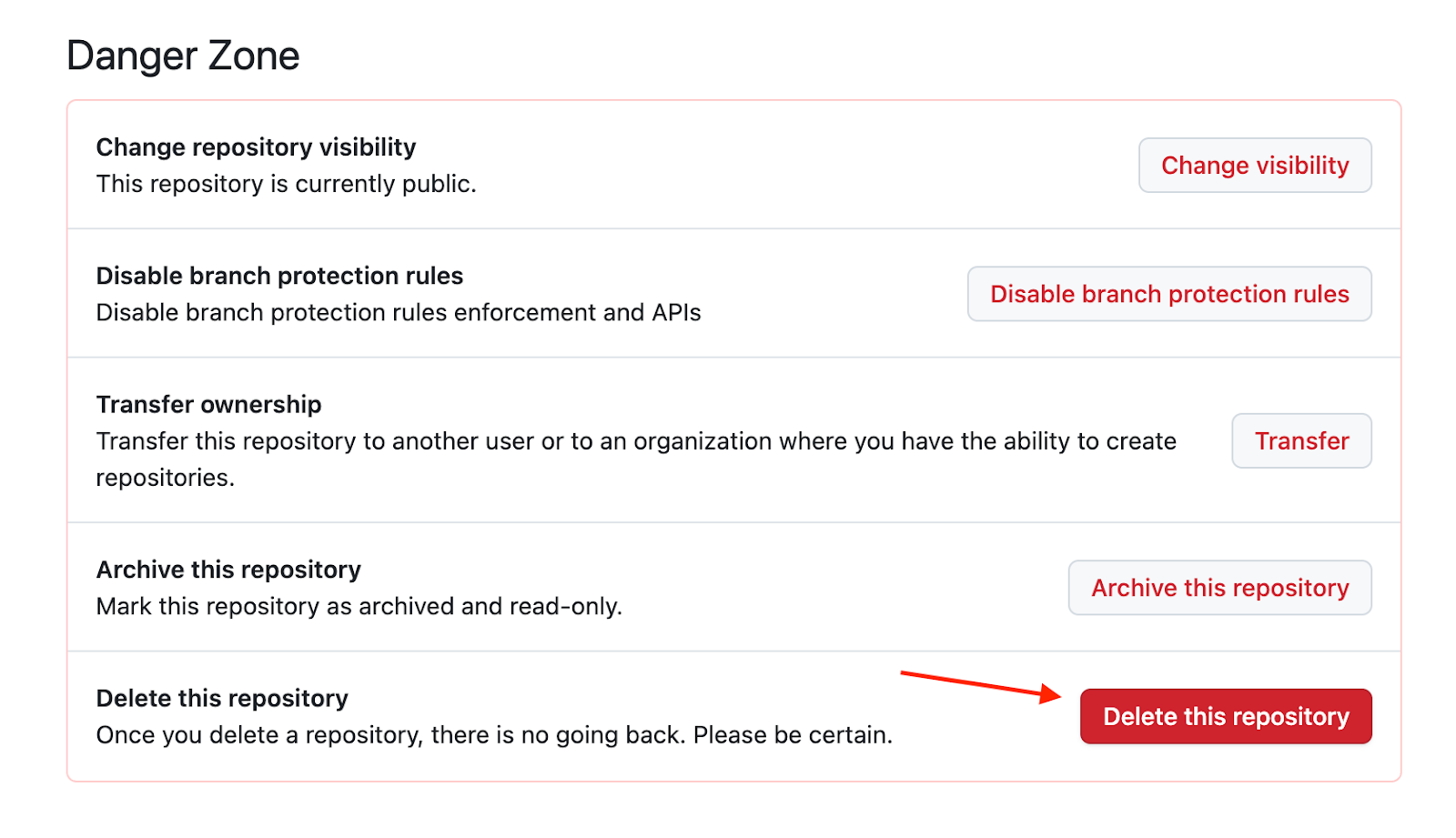
Task: Click the word 'repositories.' under Transfer ownership
Action: (x=165, y=478)
